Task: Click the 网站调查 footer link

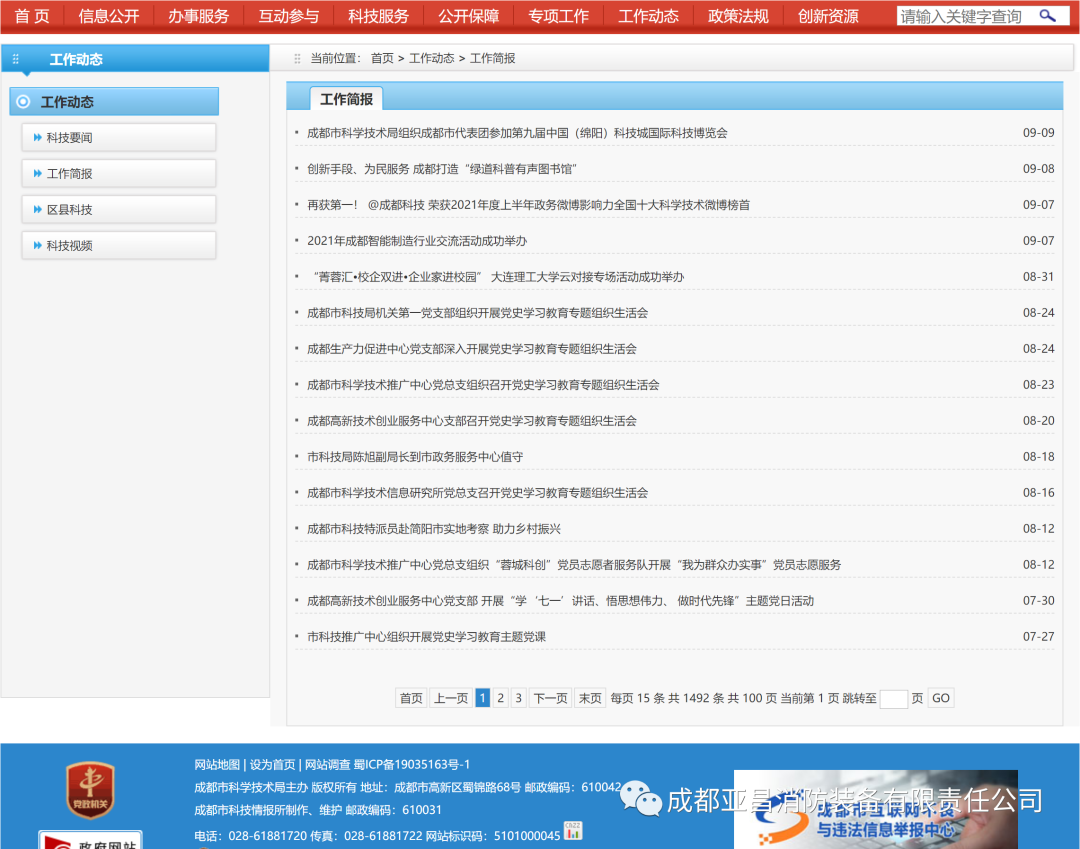Action: pos(328,764)
